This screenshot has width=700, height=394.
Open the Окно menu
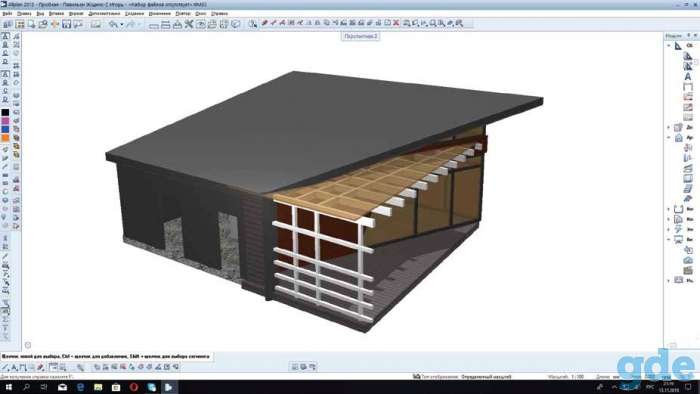click(201, 14)
